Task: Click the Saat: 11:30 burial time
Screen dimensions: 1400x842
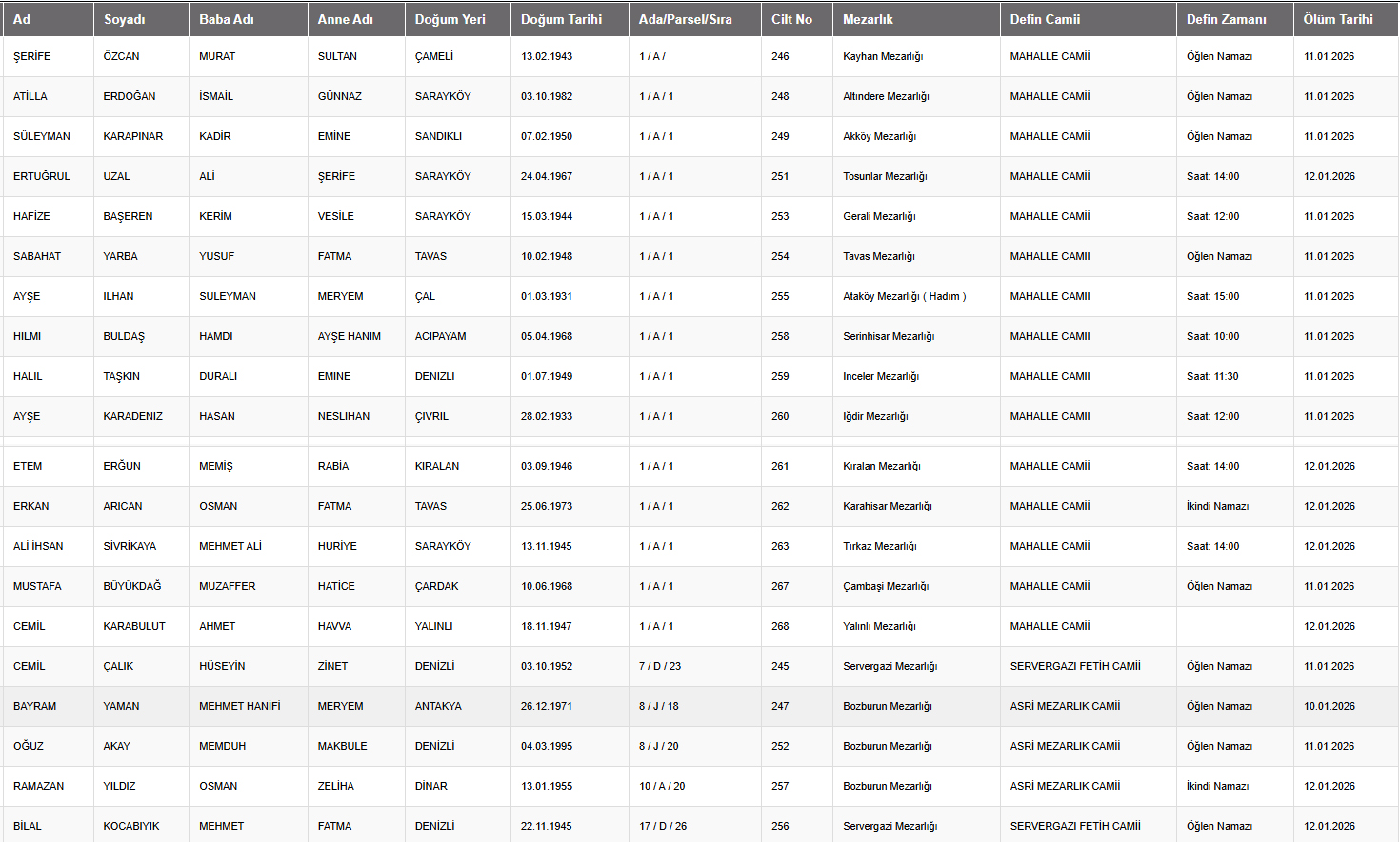Action: coord(1212,376)
